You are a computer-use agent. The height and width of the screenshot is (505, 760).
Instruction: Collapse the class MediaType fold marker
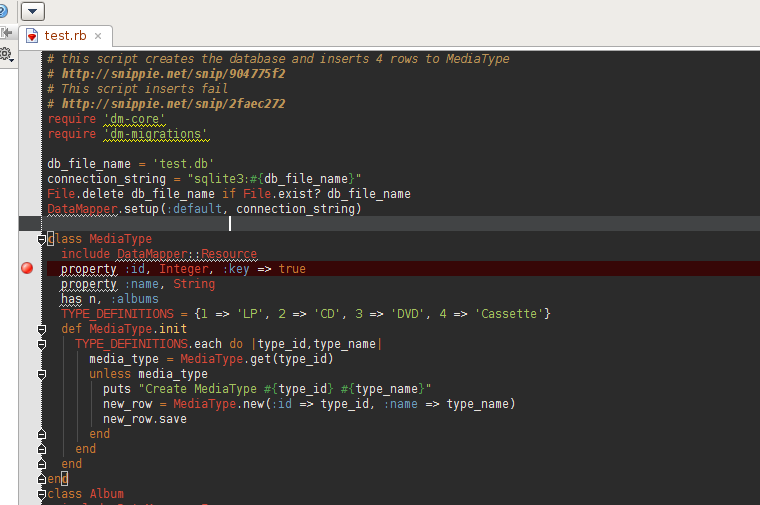42,239
